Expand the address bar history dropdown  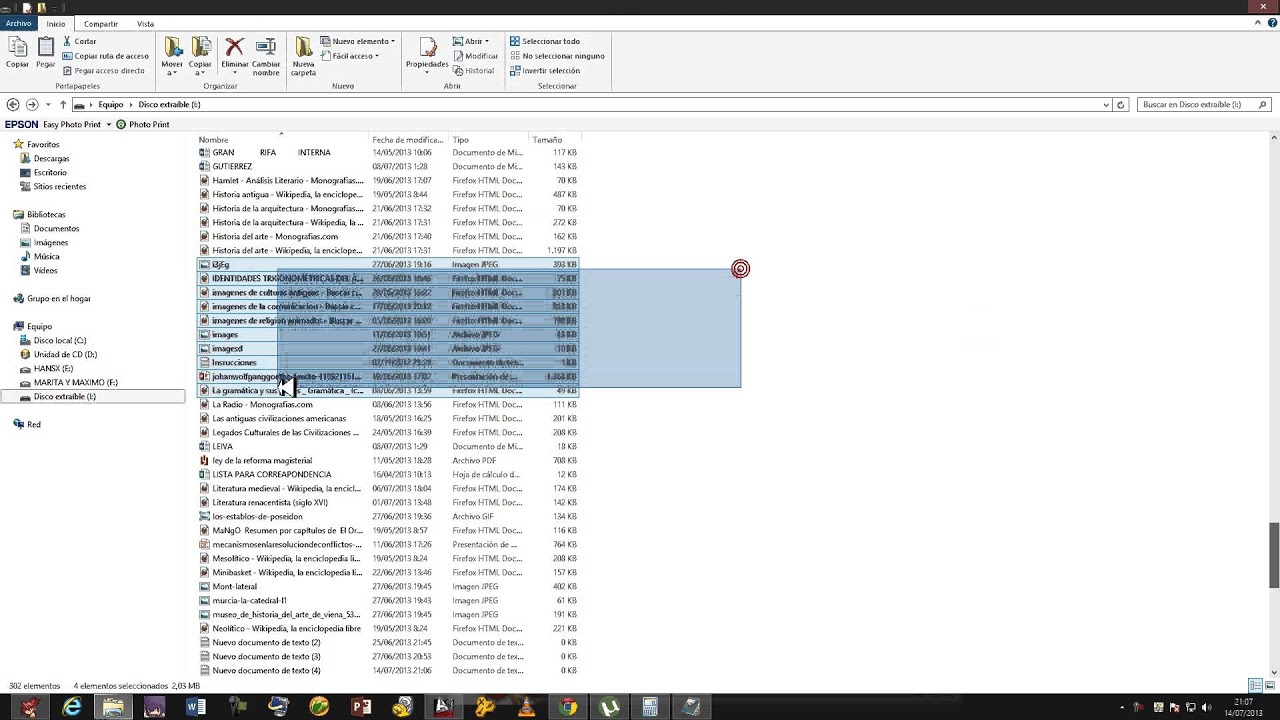tap(1106, 104)
